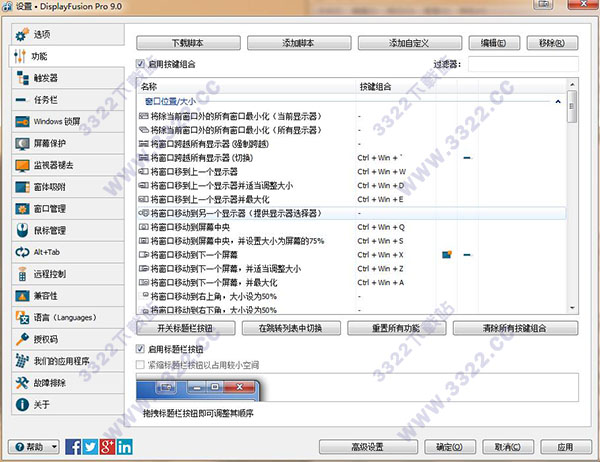Click the 故障排除 tools icon
The image size is (600, 462).
click(x=22, y=383)
